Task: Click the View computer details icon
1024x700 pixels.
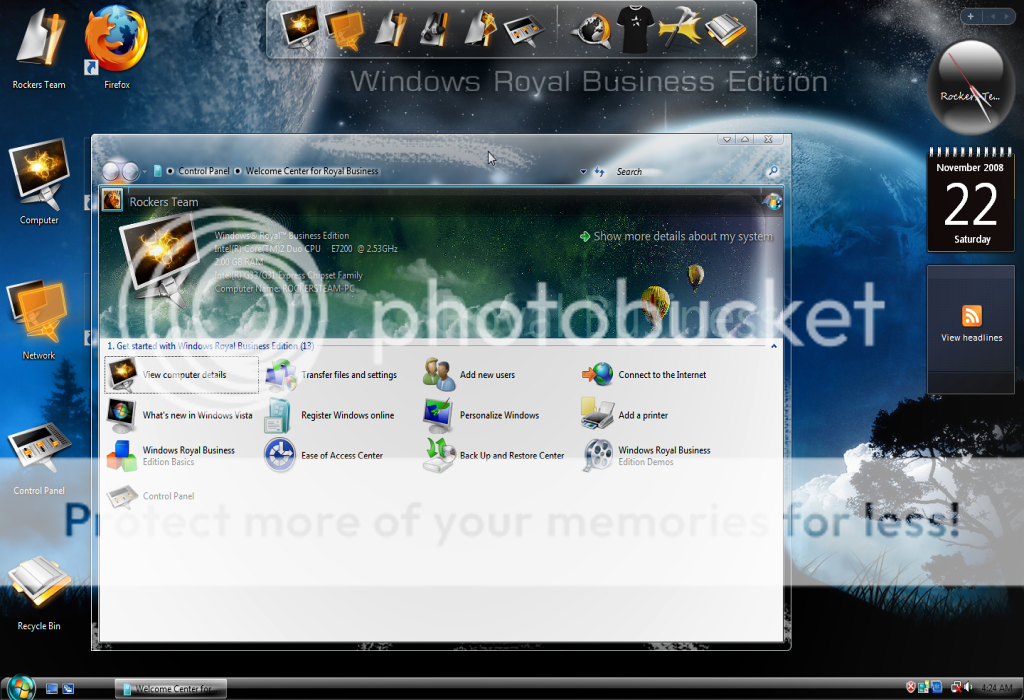Action: 123,374
